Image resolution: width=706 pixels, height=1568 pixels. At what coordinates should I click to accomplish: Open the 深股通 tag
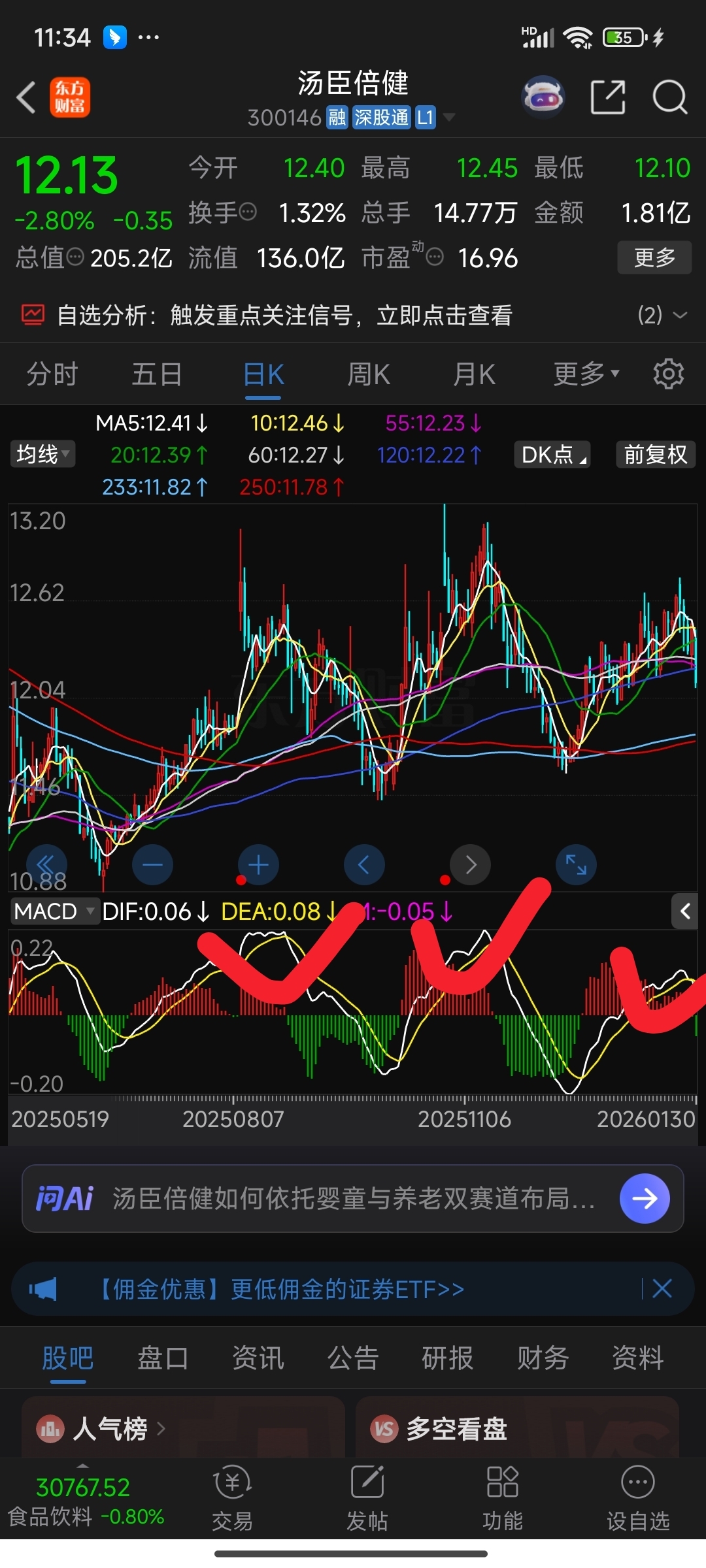[381, 118]
